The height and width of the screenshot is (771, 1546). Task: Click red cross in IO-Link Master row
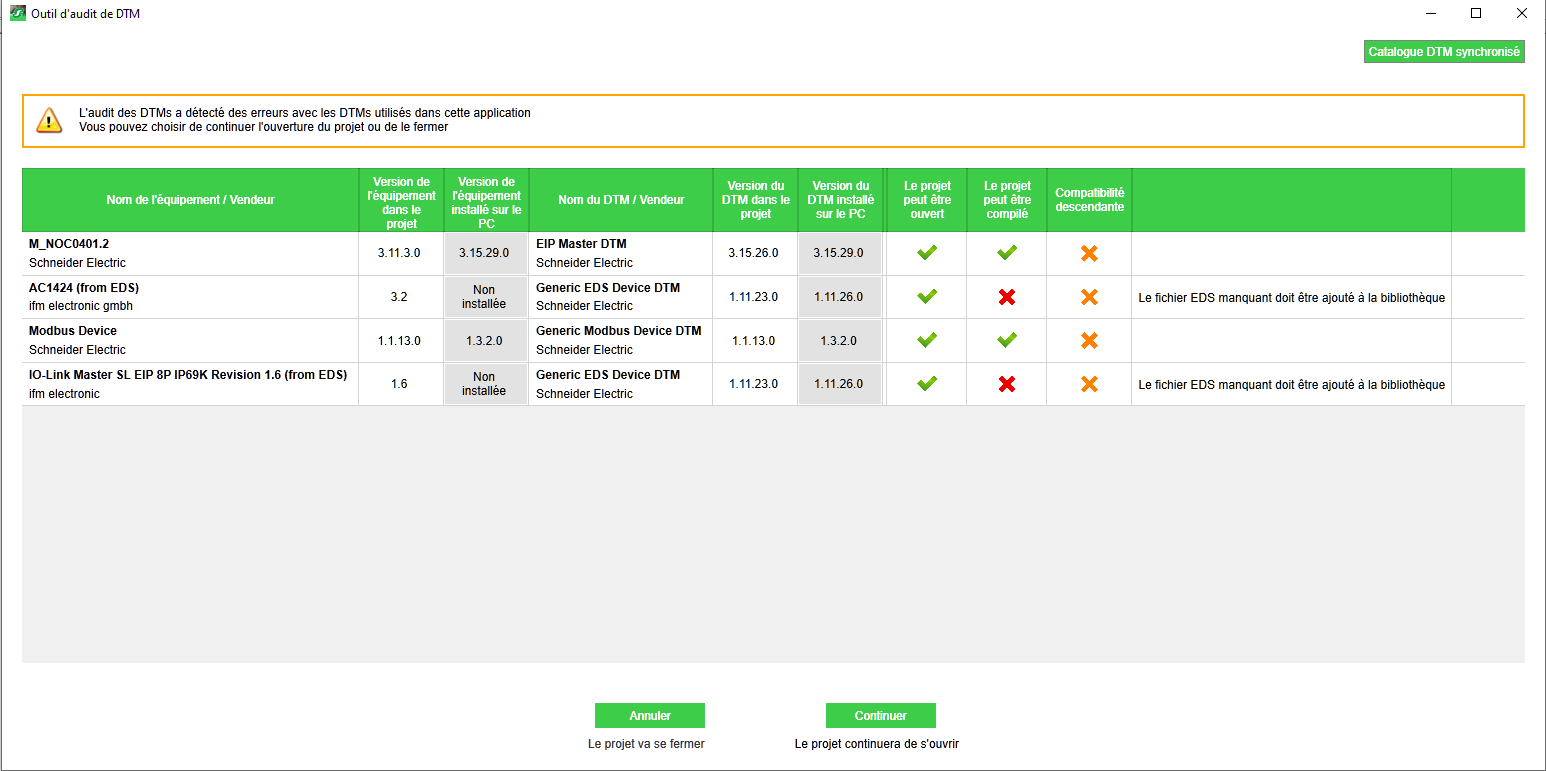pyautogui.click(x=1007, y=384)
